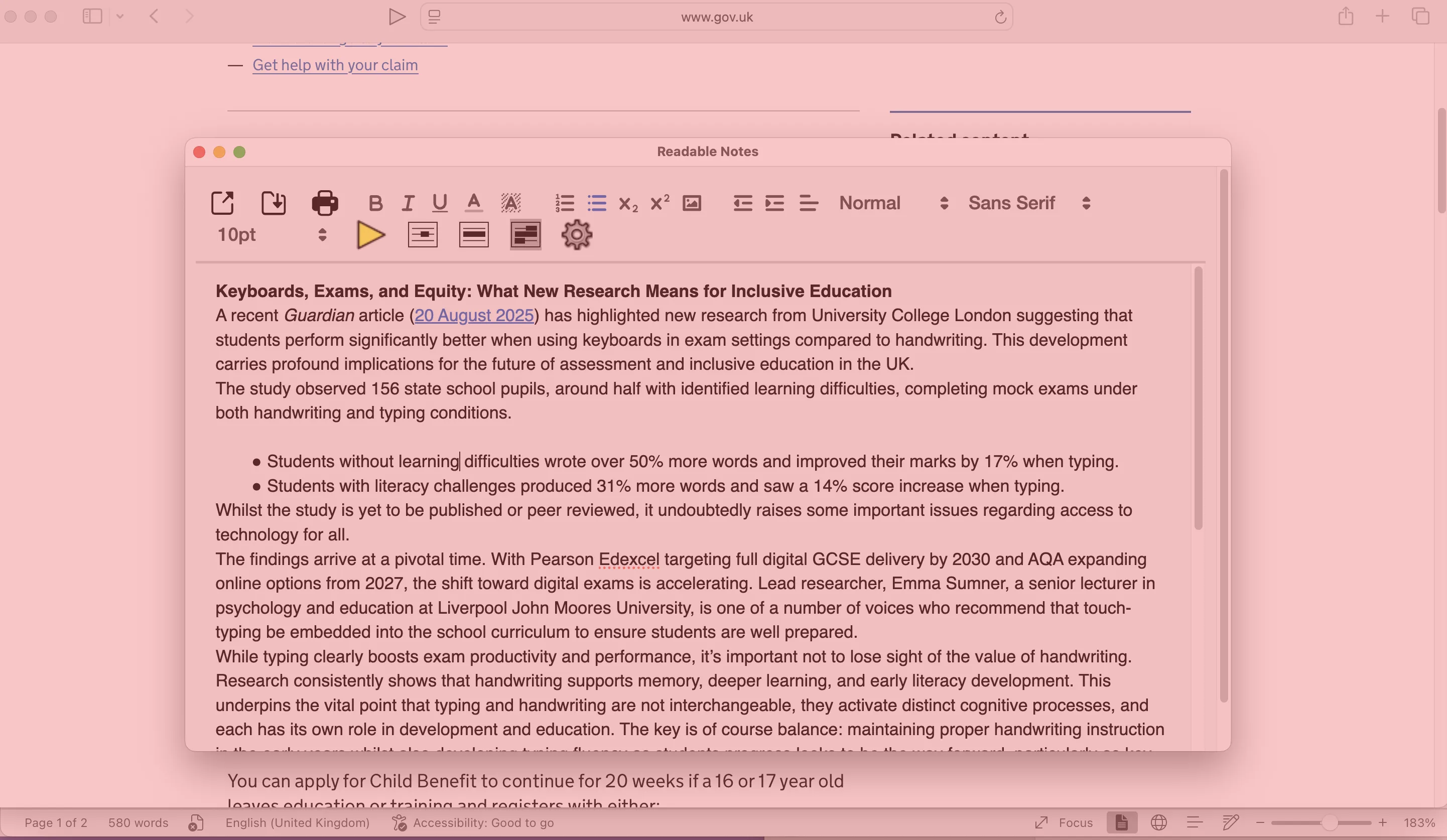
Task: Click the export/open externally icon
Action: click(222, 203)
